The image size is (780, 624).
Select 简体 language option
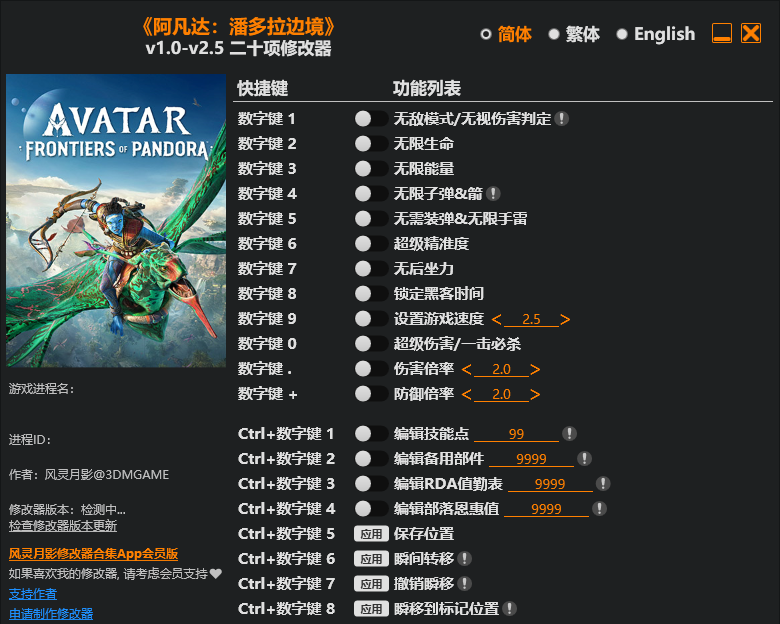[506, 34]
